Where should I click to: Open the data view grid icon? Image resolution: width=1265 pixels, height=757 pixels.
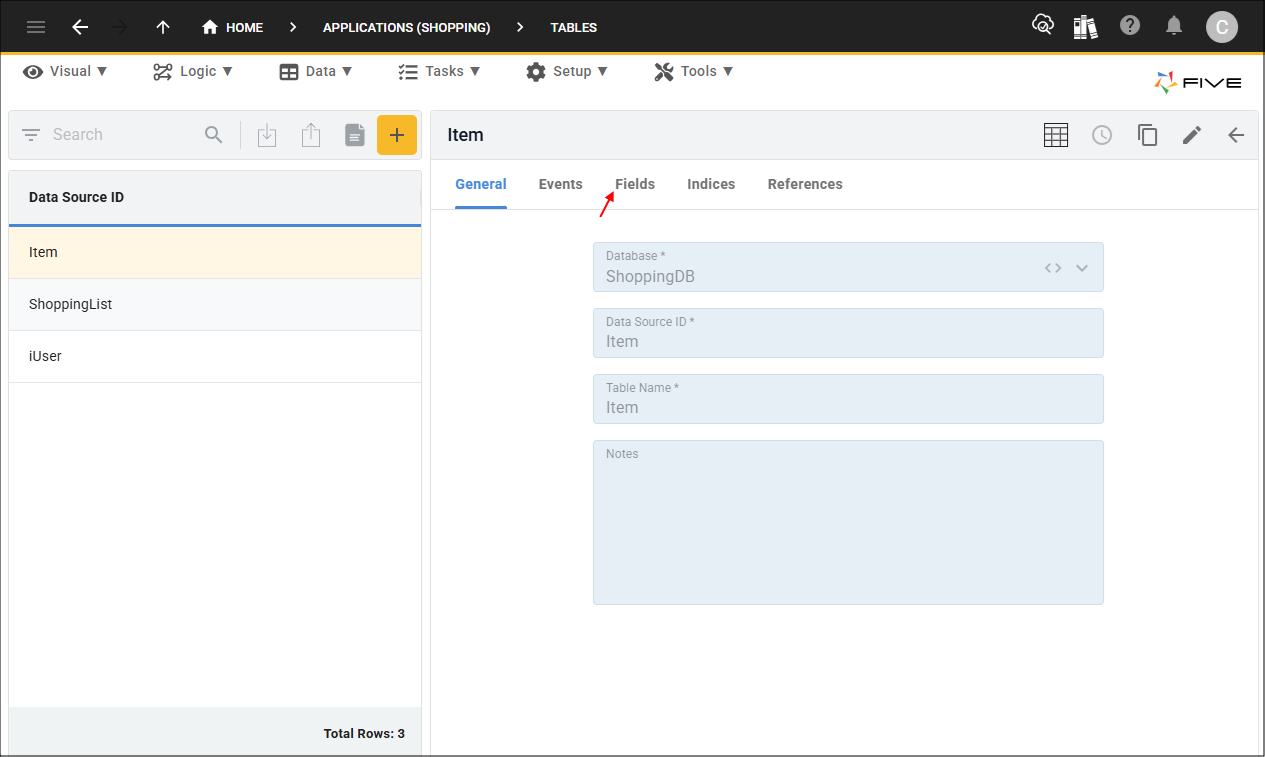tap(1056, 135)
